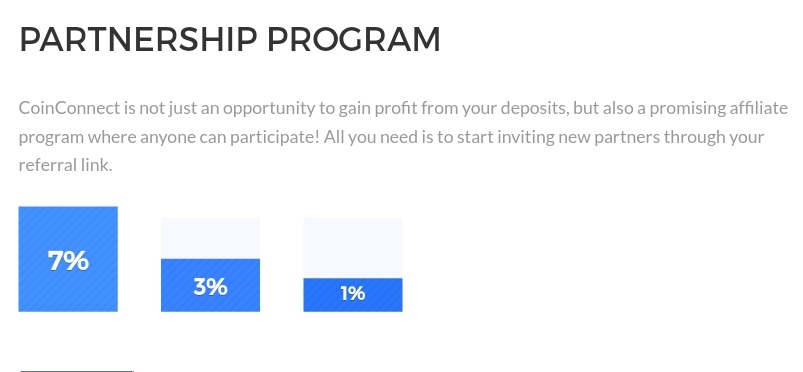Click the dark button below the bars
The image size is (803, 372).
coord(77,370)
